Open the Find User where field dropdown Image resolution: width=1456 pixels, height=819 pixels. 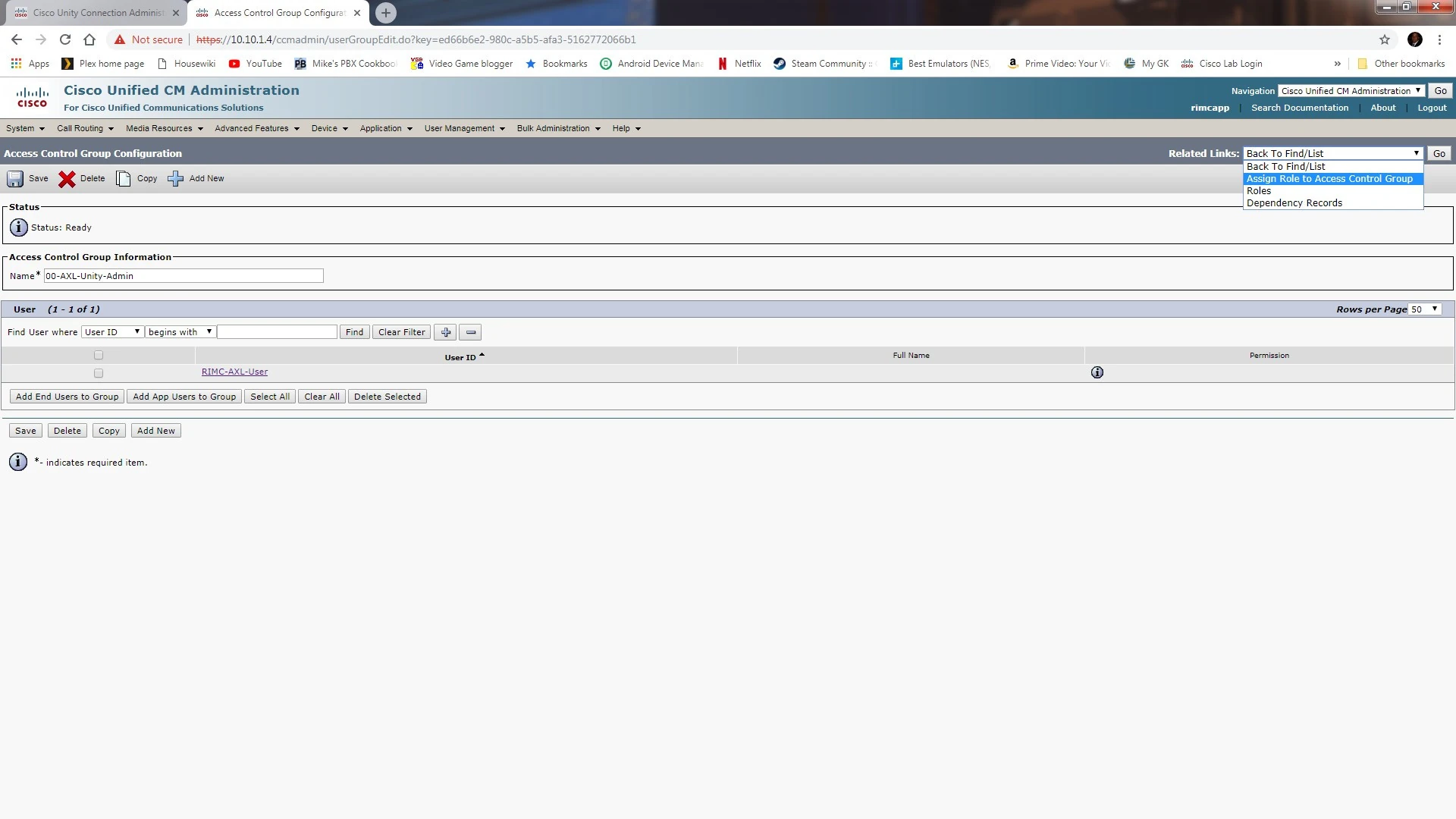tap(111, 331)
